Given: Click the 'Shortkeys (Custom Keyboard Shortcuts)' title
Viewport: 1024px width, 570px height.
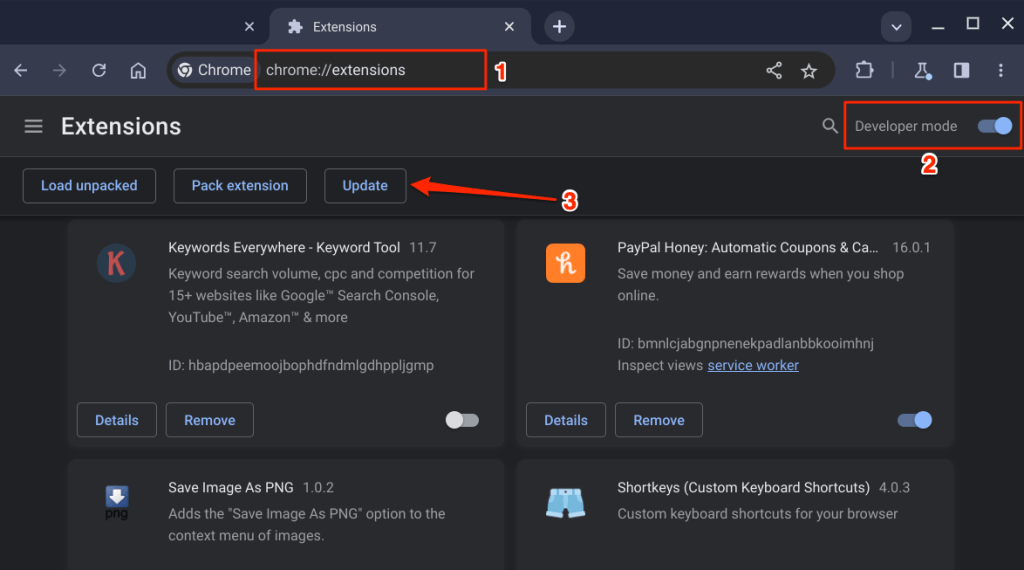Looking at the screenshot, I should 743,488.
